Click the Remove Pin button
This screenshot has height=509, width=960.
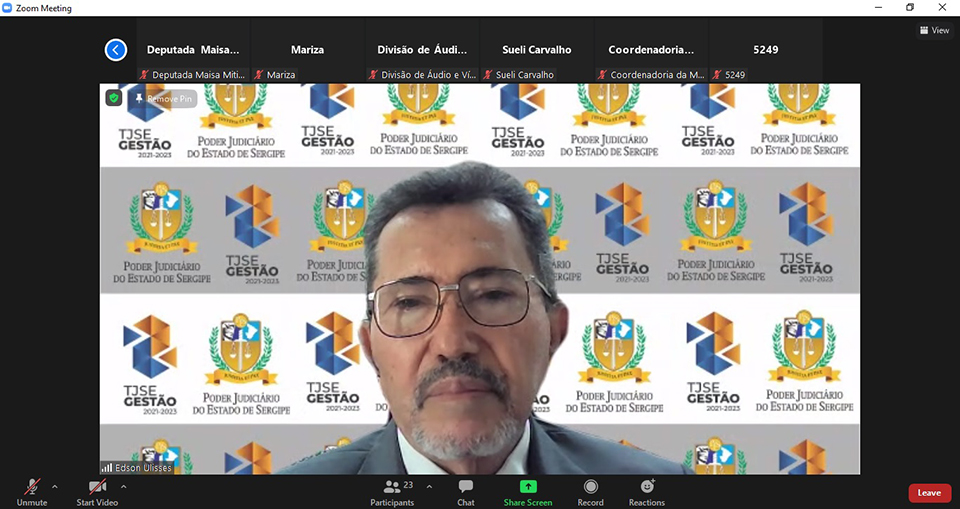pyautogui.click(x=163, y=99)
